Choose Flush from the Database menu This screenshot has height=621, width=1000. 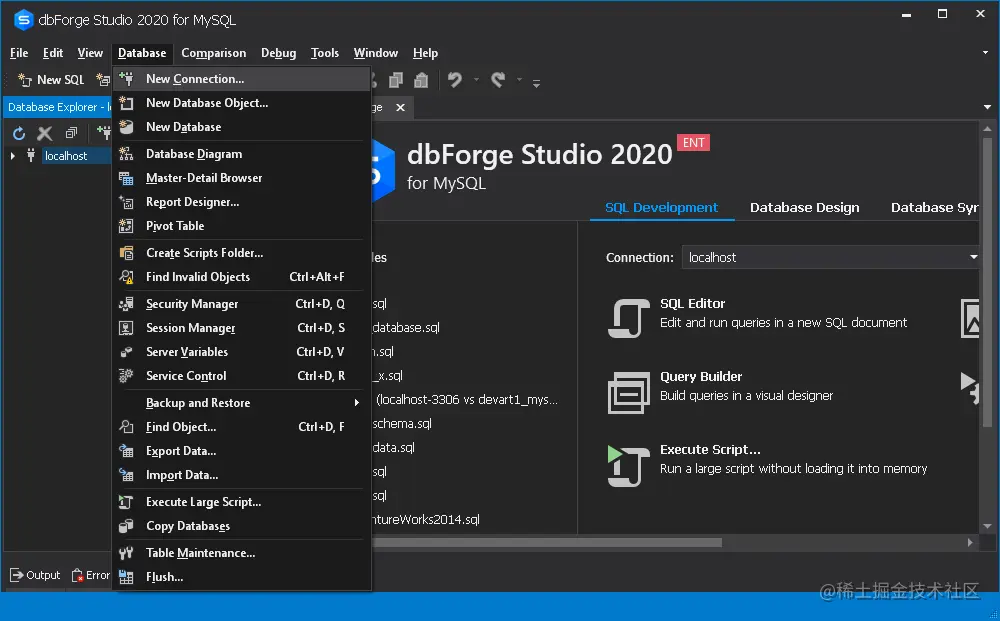[241, 577]
